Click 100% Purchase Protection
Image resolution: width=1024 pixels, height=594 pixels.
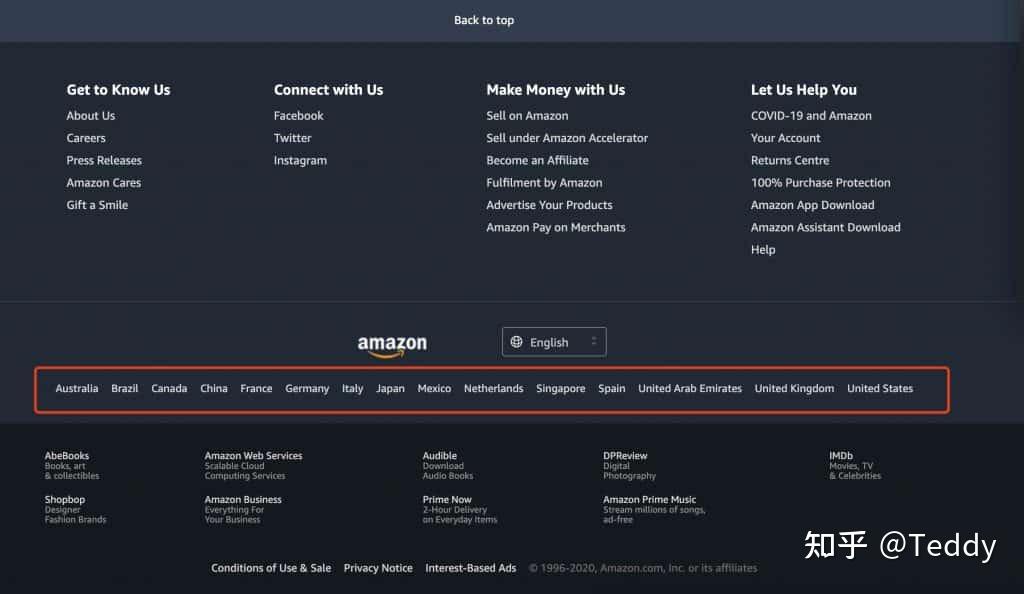pyautogui.click(x=820, y=183)
